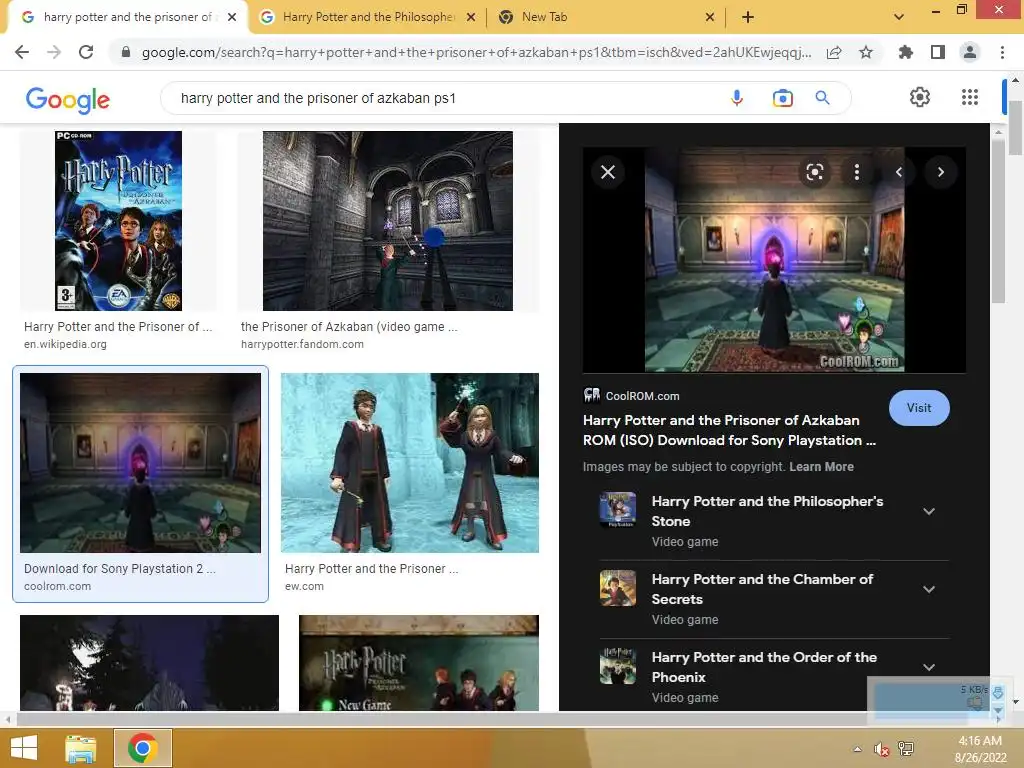Click en.wikipedia.org source text
This screenshot has height=768, width=1024.
(x=65, y=344)
